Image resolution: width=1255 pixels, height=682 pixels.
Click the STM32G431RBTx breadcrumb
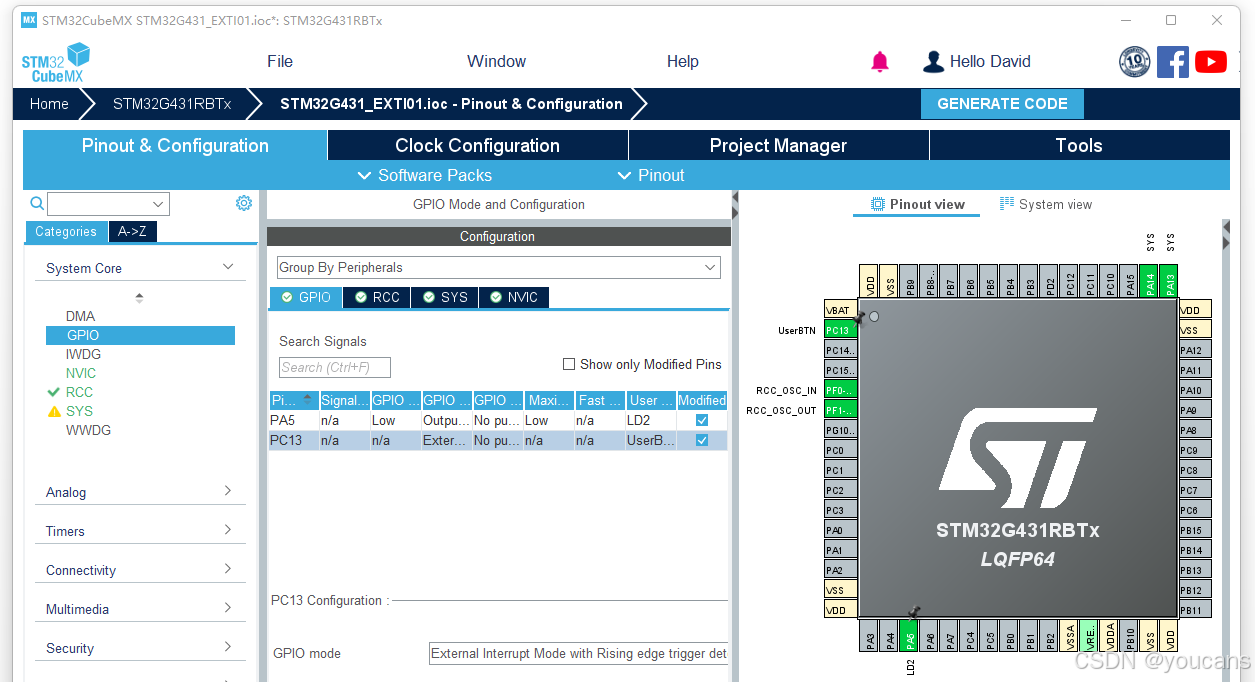click(172, 104)
